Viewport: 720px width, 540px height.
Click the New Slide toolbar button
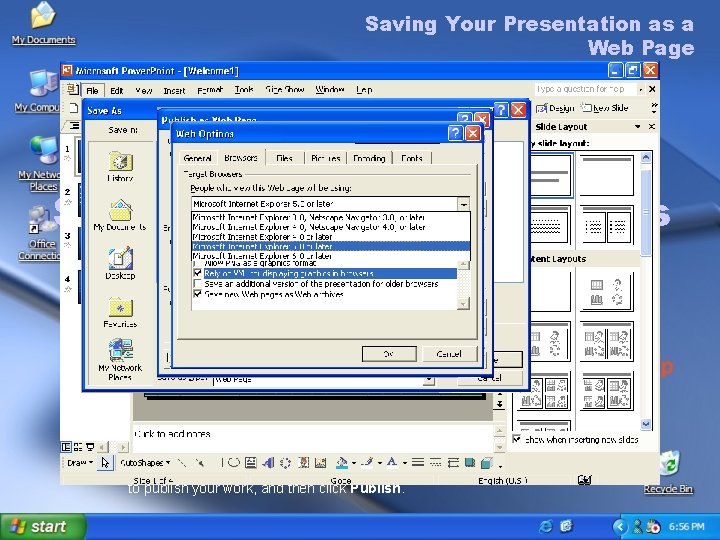tap(604, 108)
